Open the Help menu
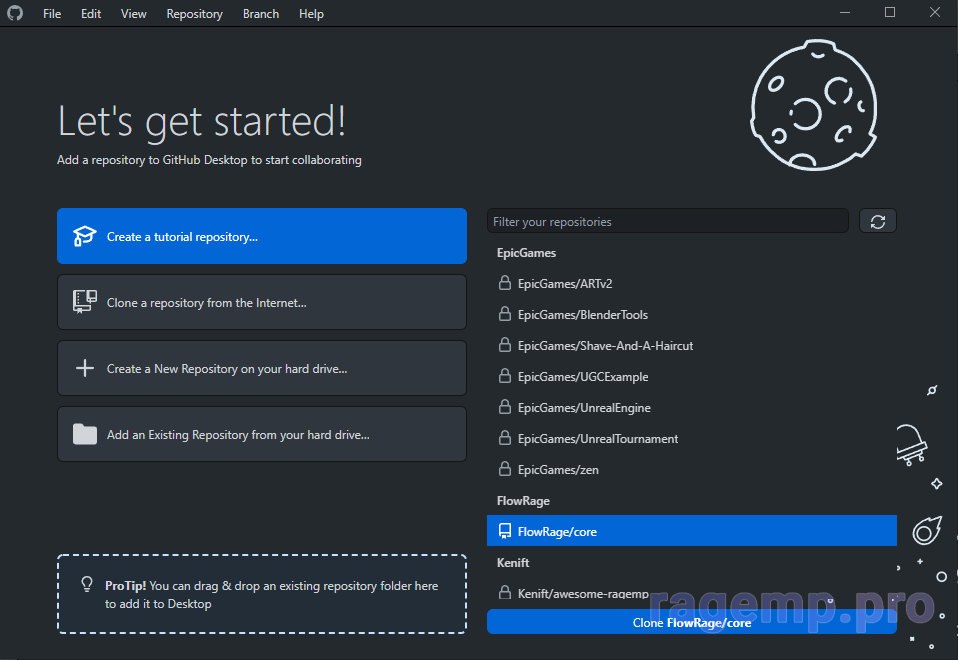The height and width of the screenshot is (660, 958). point(311,13)
